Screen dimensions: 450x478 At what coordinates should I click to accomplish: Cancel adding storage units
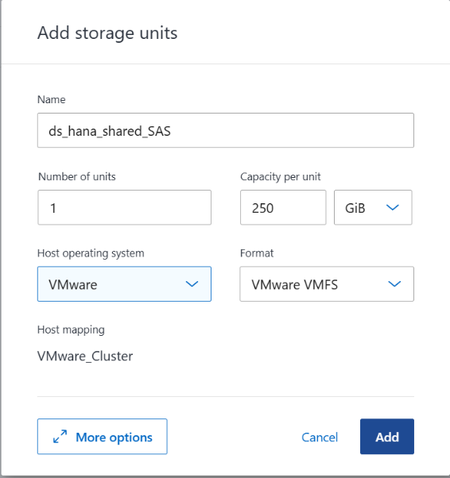tap(320, 437)
